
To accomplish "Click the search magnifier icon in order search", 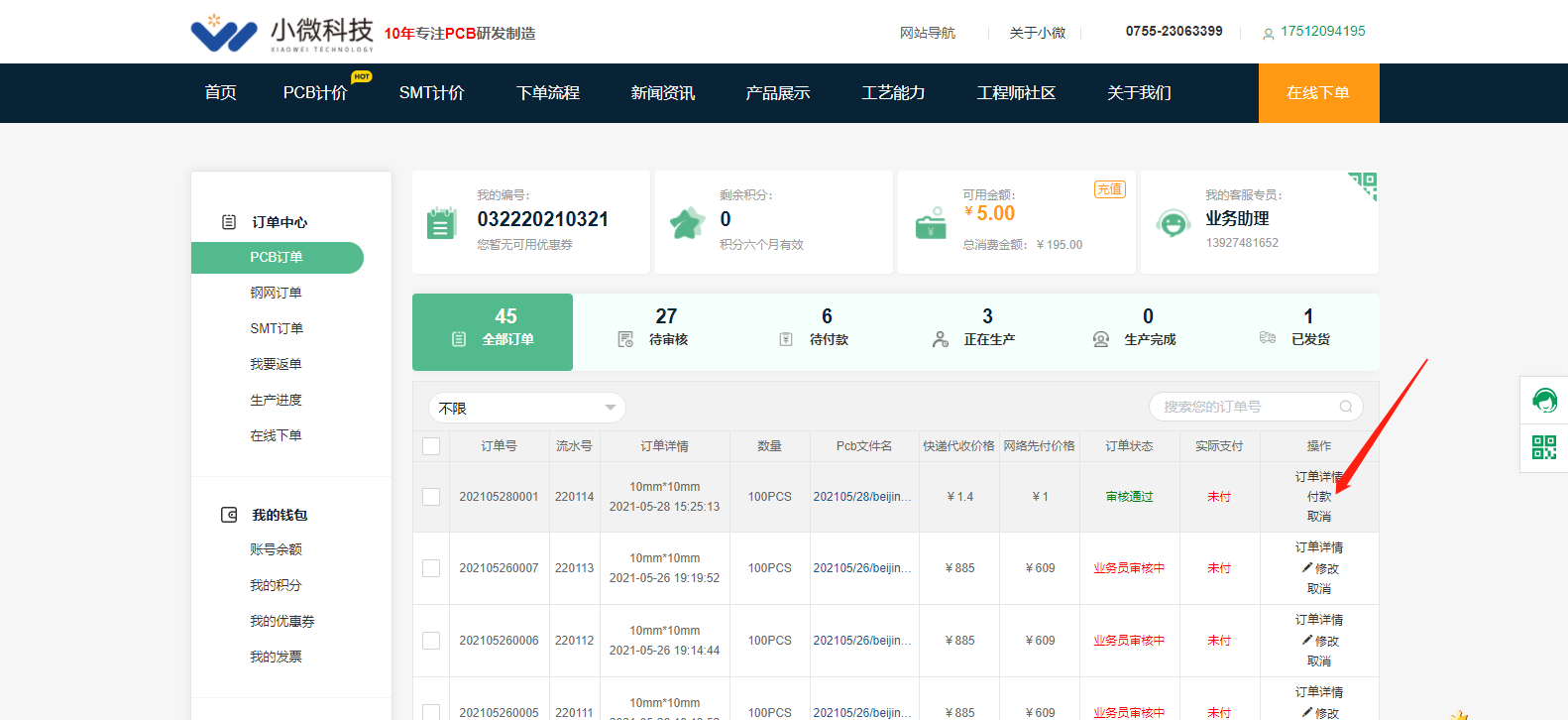I will 1346,407.
